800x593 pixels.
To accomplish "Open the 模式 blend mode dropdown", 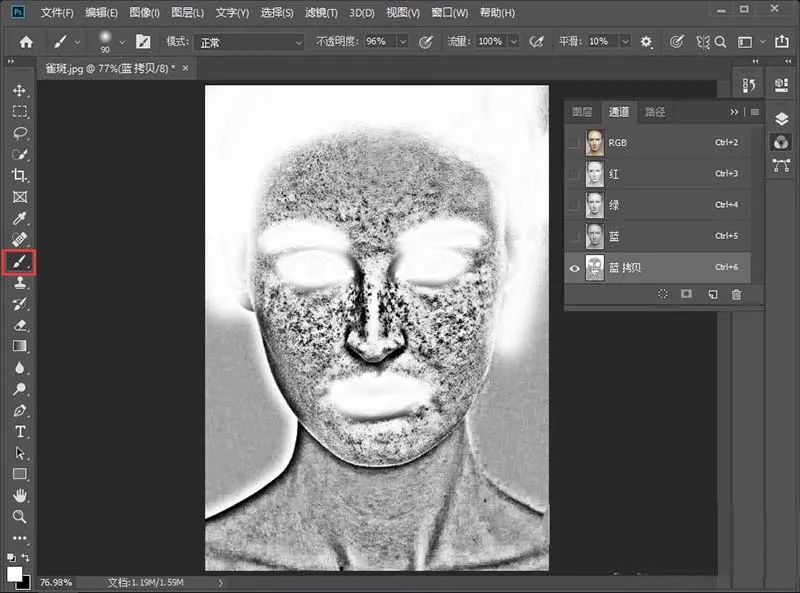I will click(x=248, y=42).
